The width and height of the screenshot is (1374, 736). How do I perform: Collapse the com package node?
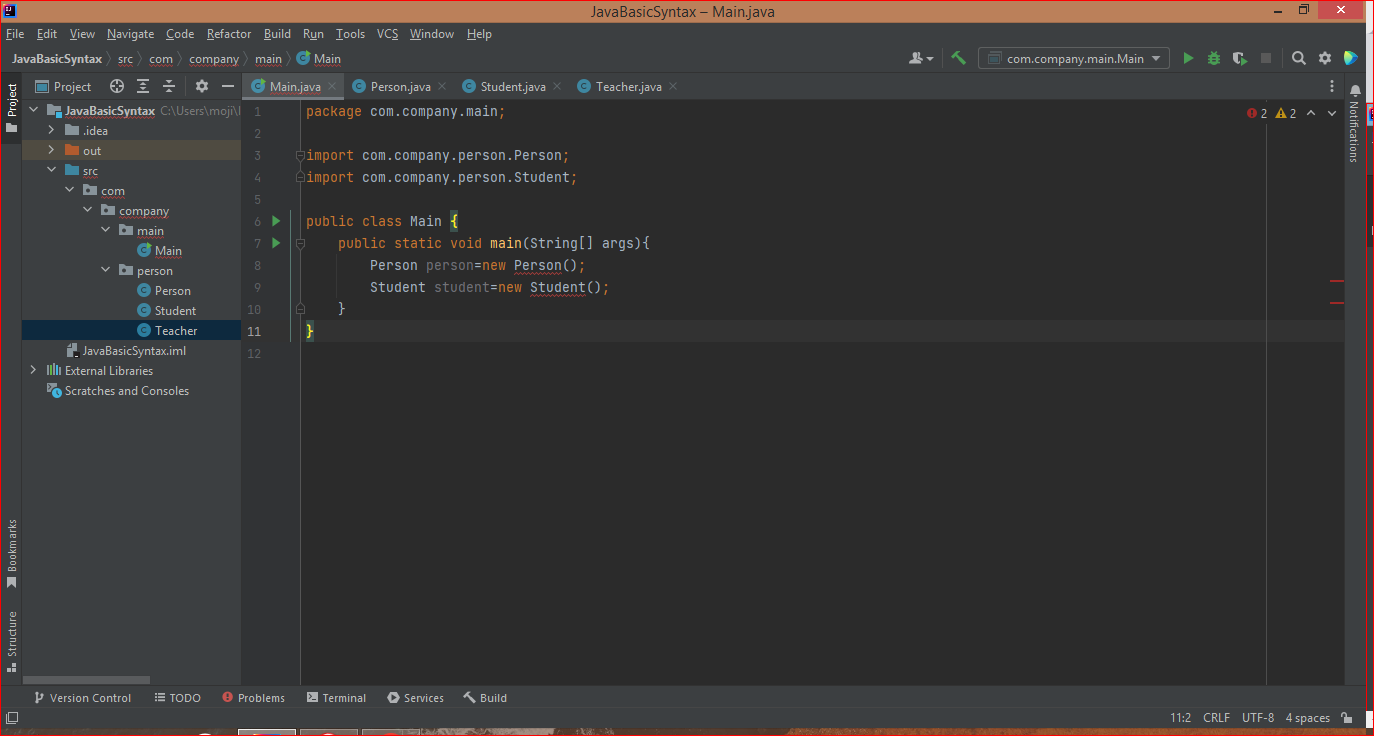69,191
